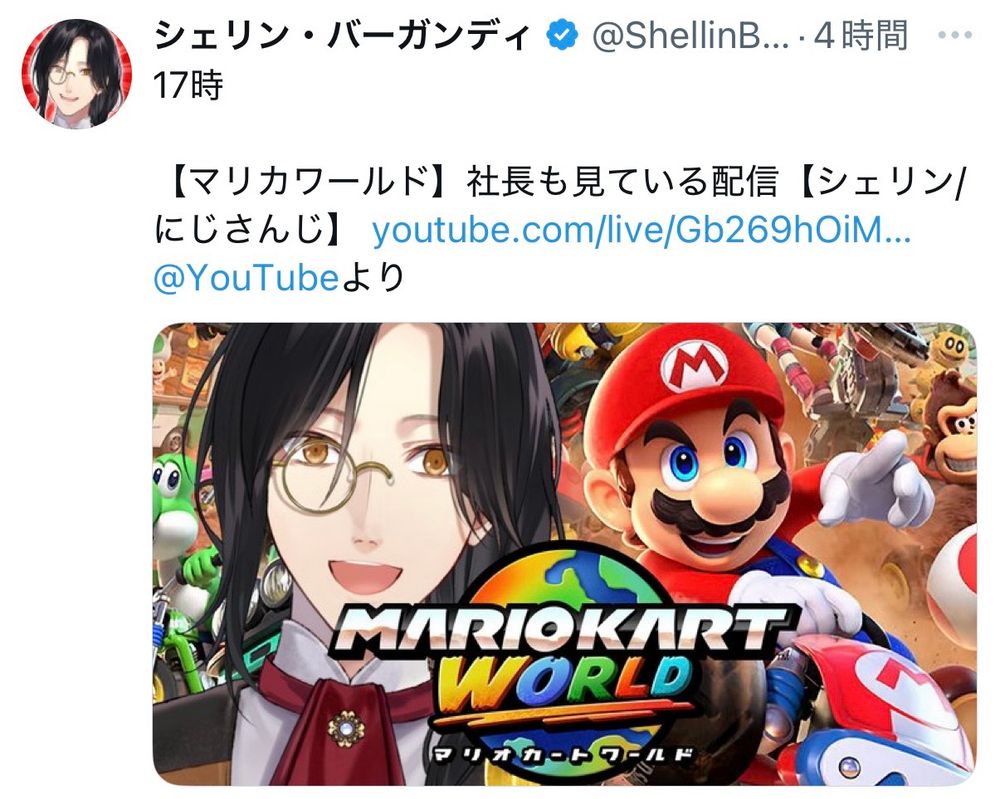
Task: Open the youtube.com/live/Gb269hOiM link
Action: (641, 230)
